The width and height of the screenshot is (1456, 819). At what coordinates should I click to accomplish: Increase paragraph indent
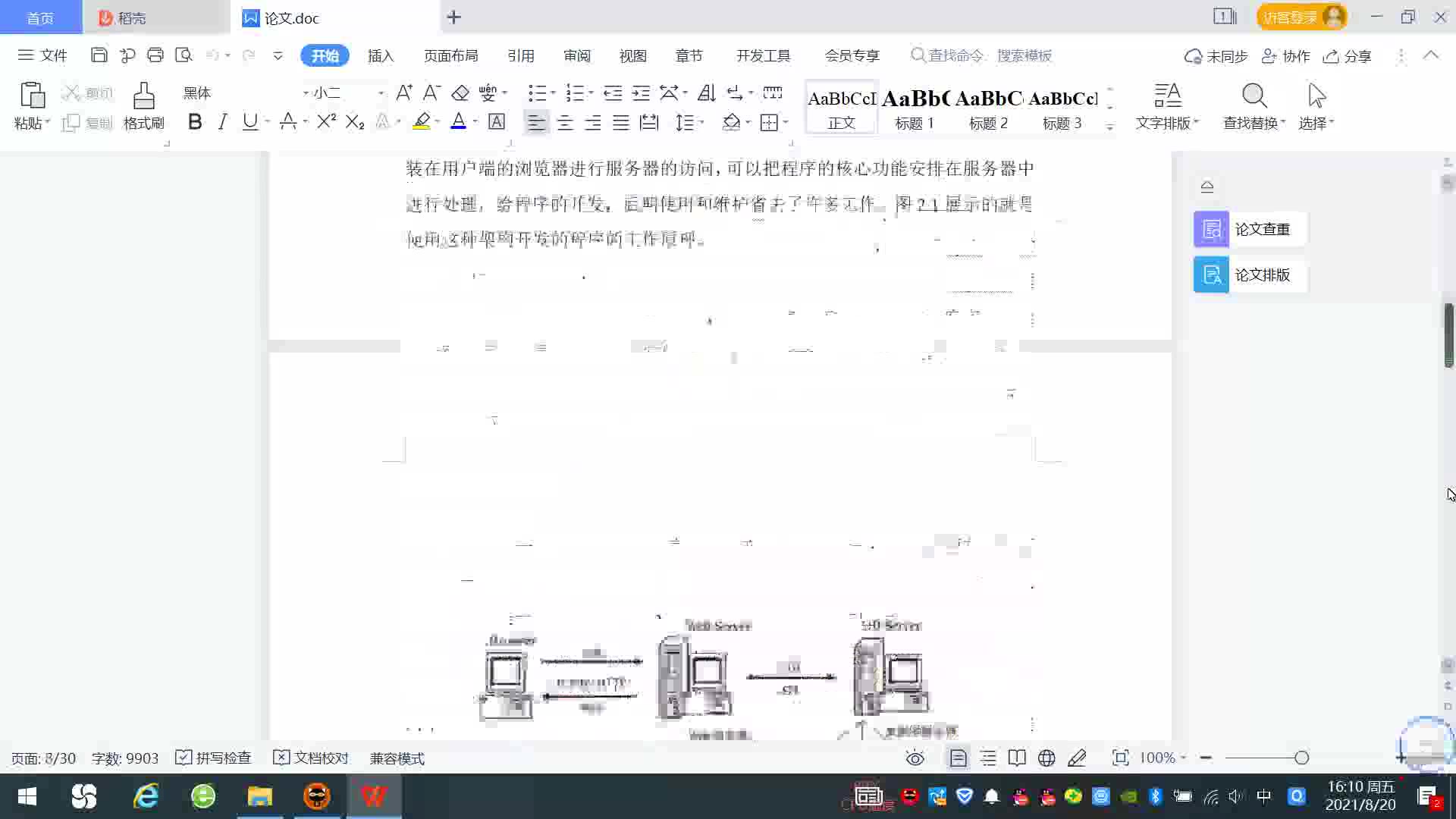[641, 93]
